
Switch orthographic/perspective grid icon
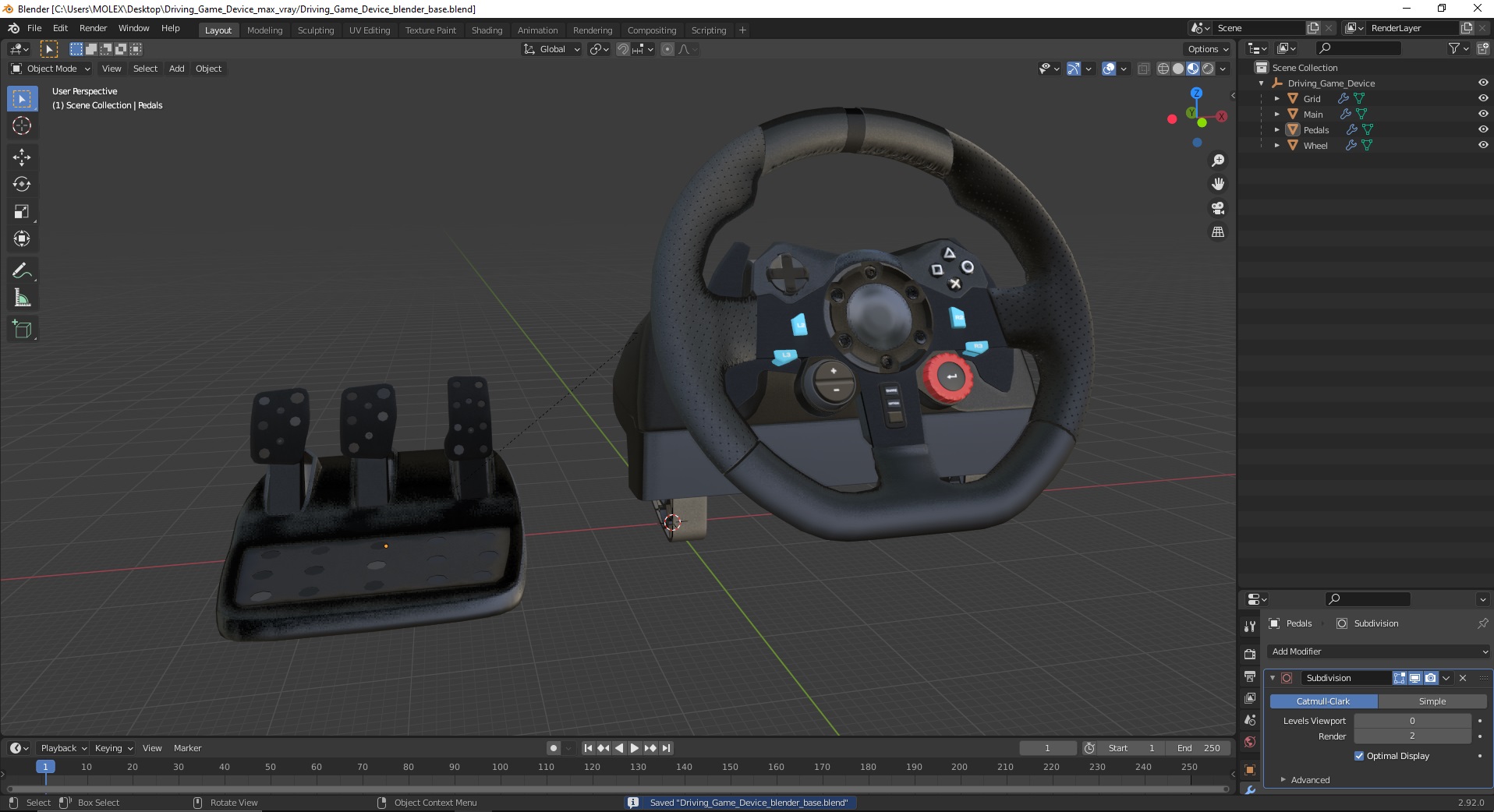tap(1217, 232)
